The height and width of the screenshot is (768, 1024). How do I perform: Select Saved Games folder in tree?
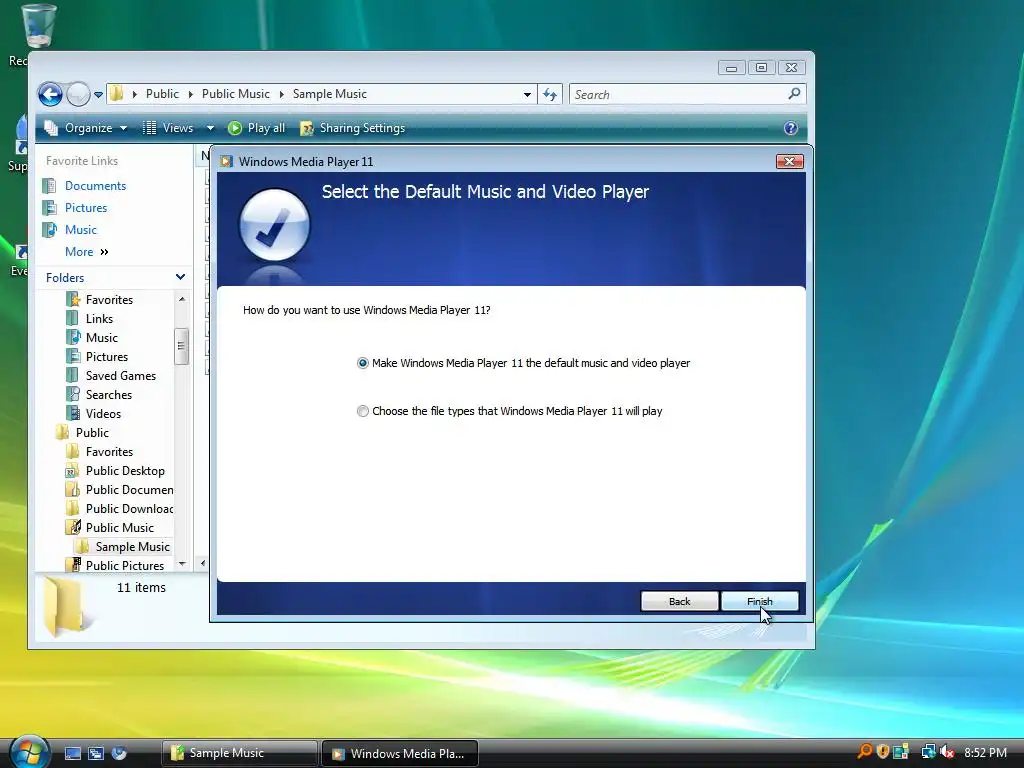click(x=121, y=376)
